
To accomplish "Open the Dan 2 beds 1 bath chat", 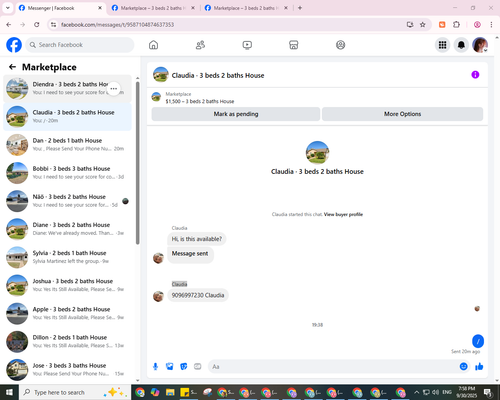I will click(x=67, y=145).
